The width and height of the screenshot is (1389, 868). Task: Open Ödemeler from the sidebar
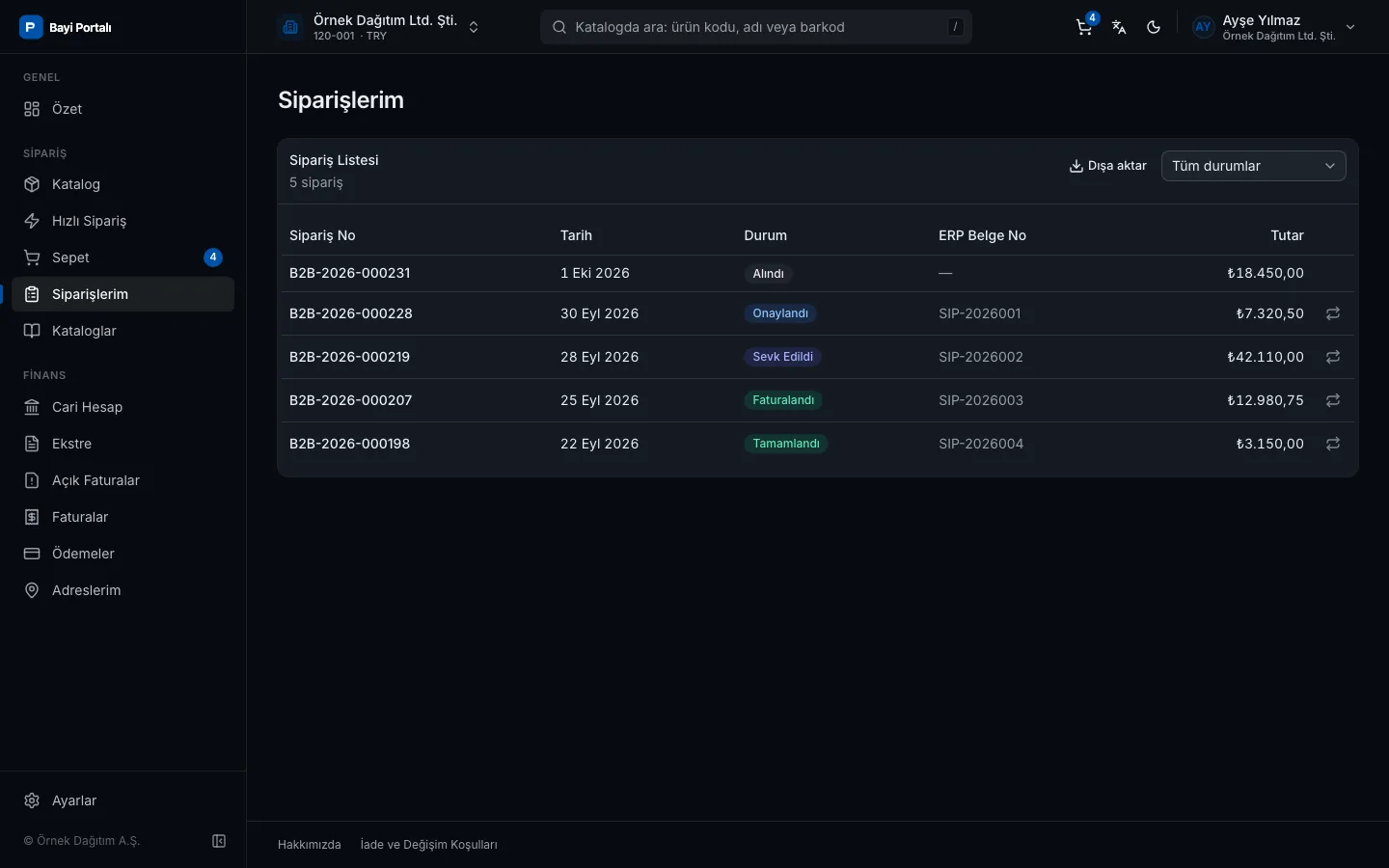pyautogui.click(x=123, y=554)
